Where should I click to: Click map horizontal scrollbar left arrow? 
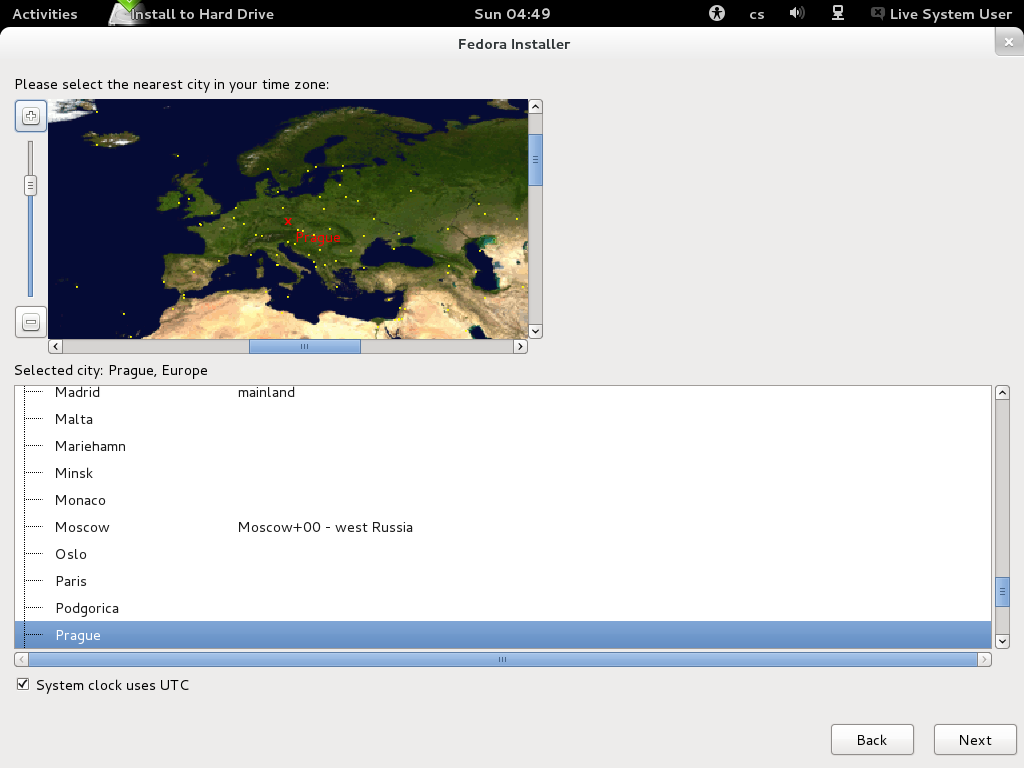pyautogui.click(x=56, y=346)
